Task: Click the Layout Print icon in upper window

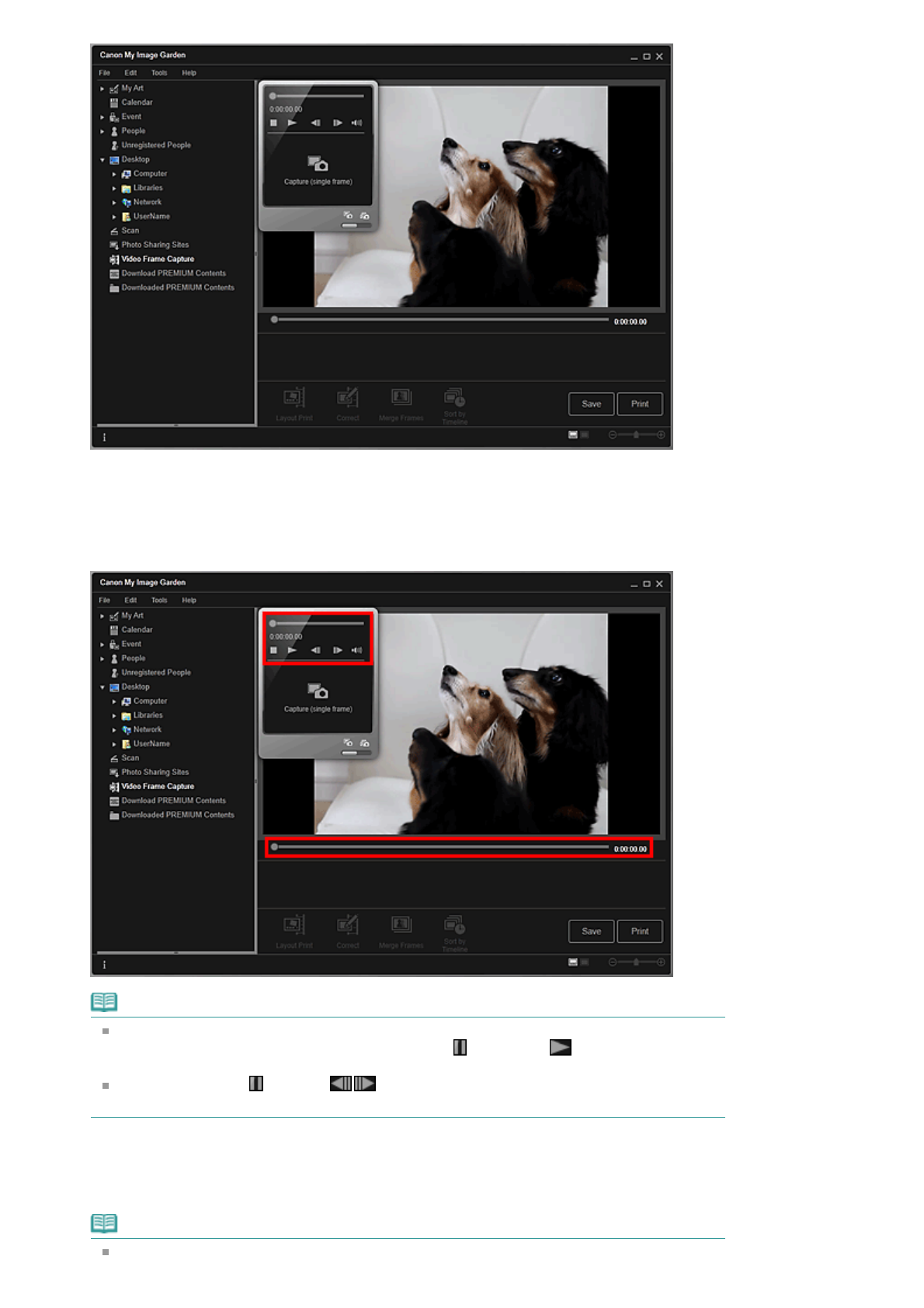Action: (x=294, y=398)
